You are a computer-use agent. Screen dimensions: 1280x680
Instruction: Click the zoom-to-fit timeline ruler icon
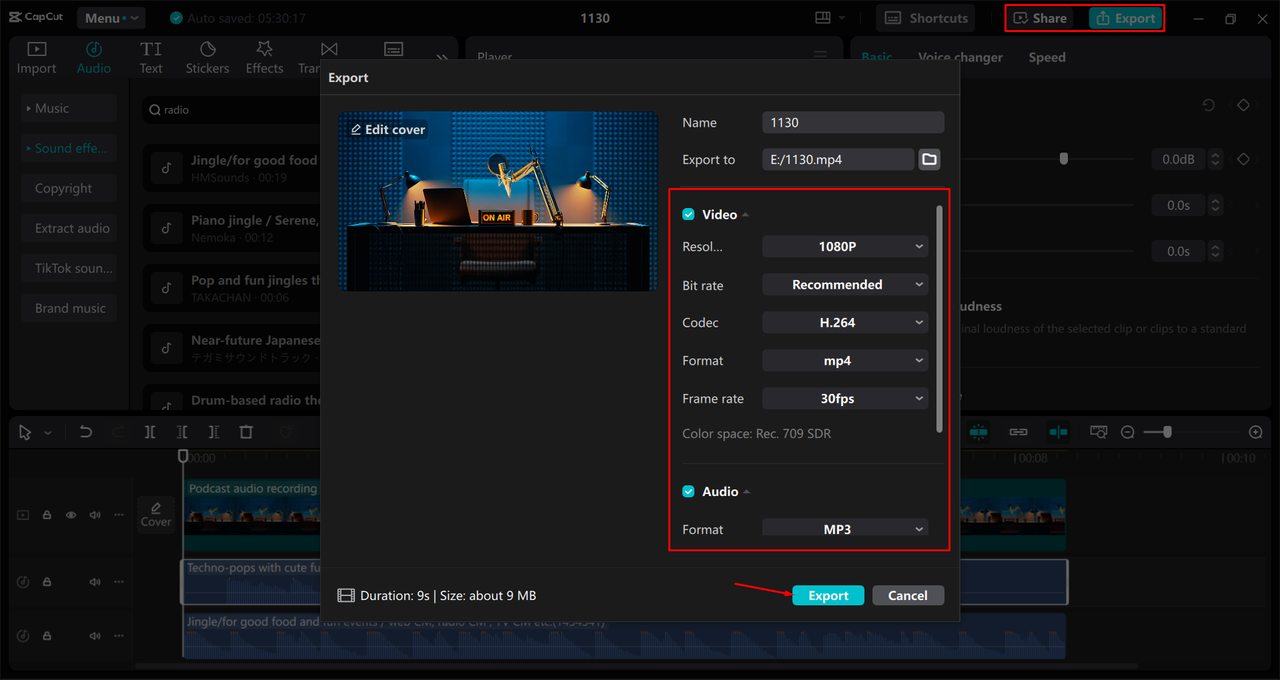pyautogui.click(x=1099, y=432)
